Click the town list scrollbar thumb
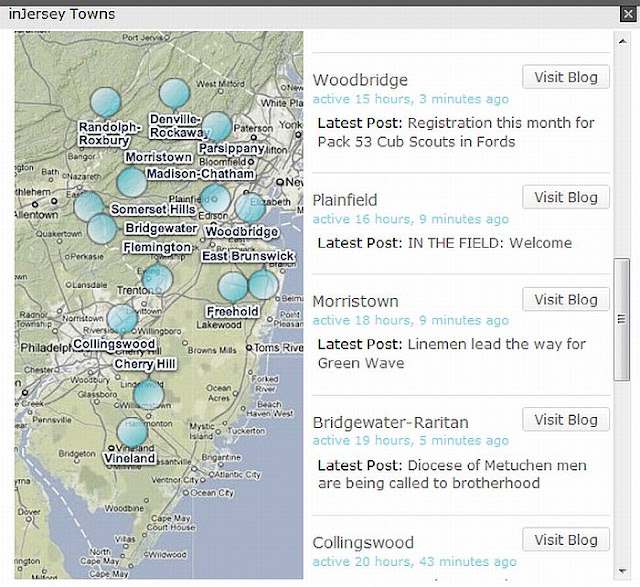The height and width of the screenshot is (587, 640). pyautogui.click(x=622, y=319)
